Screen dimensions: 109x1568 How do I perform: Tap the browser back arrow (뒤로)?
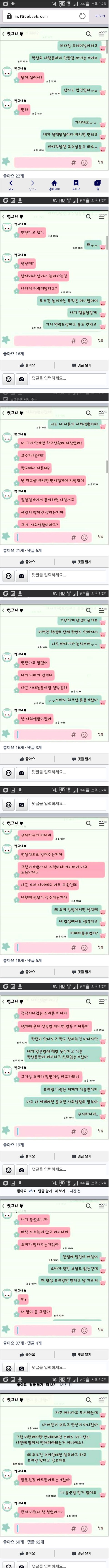click(x=11, y=185)
